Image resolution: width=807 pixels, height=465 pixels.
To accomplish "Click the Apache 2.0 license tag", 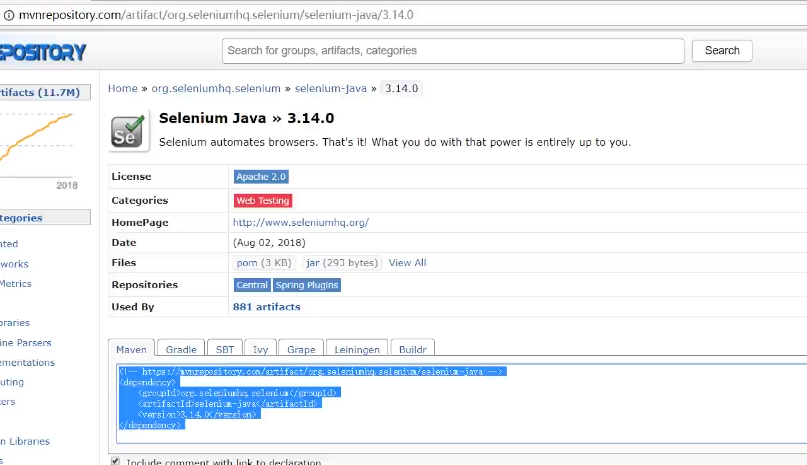I will tap(261, 177).
